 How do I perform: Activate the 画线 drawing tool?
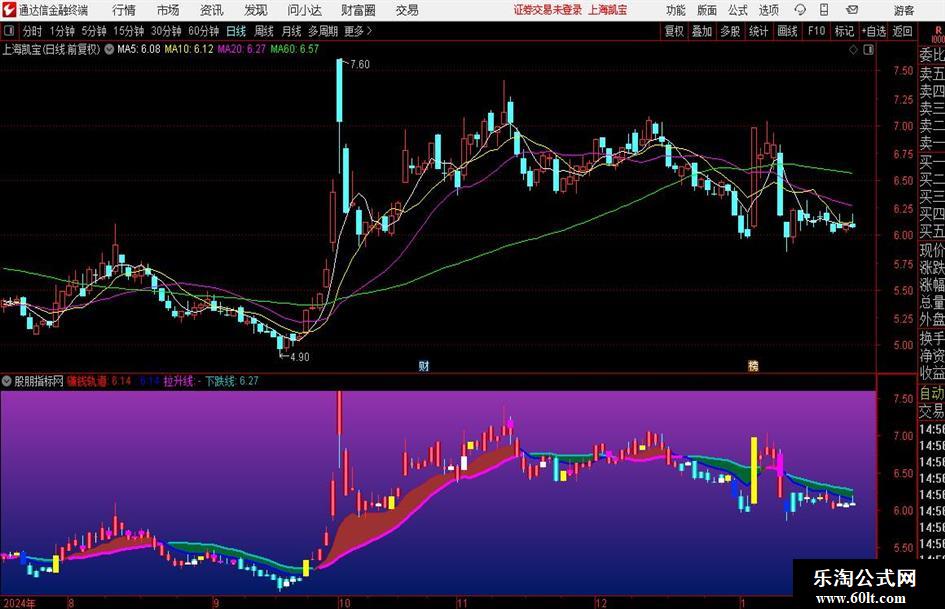pos(787,31)
